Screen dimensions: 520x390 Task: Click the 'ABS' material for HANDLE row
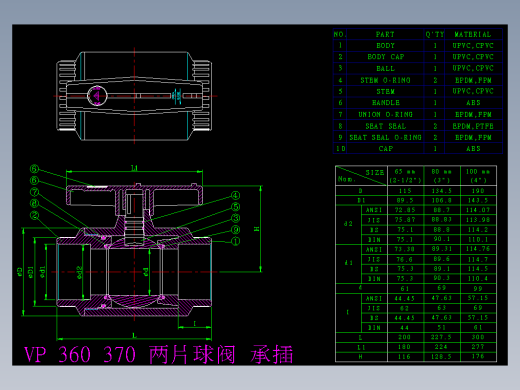(473, 103)
